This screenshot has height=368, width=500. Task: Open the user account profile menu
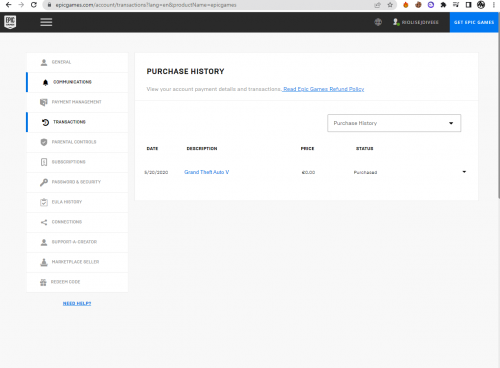click(416, 22)
